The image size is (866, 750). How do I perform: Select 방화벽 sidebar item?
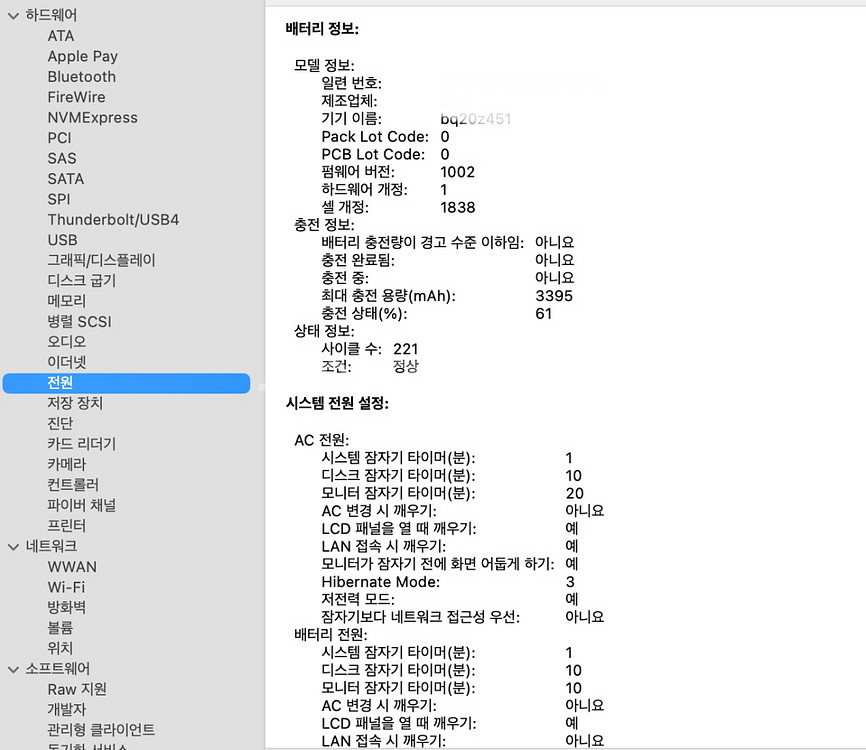(x=67, y=608)
